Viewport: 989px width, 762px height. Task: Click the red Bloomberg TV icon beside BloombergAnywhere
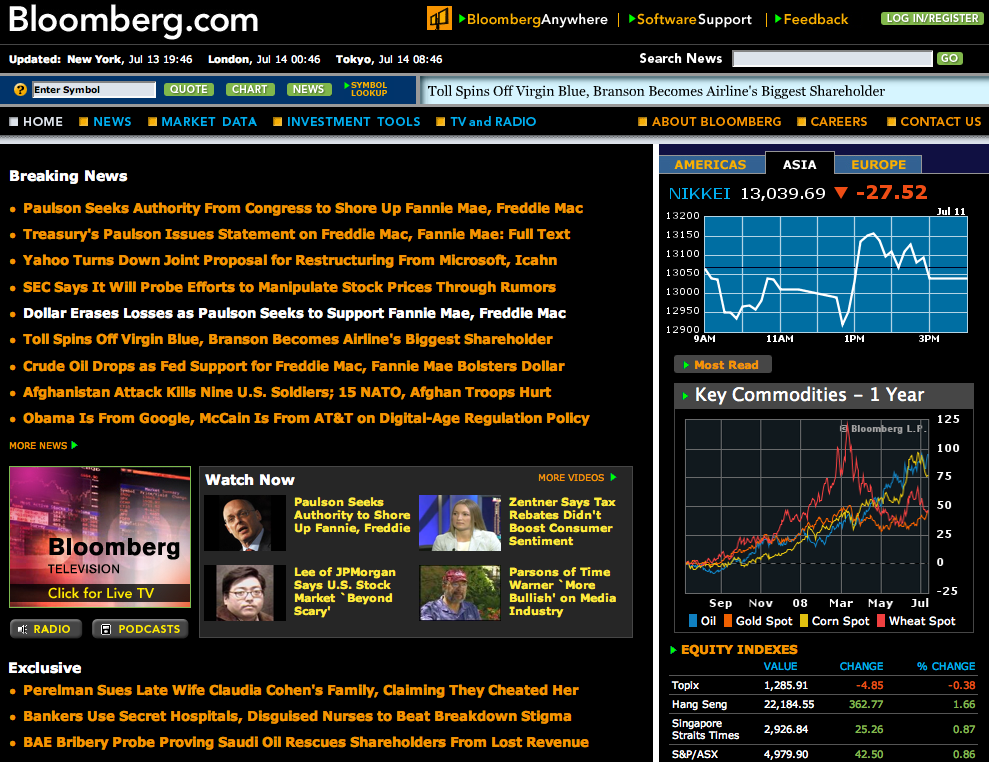click(x=440, y=18)
